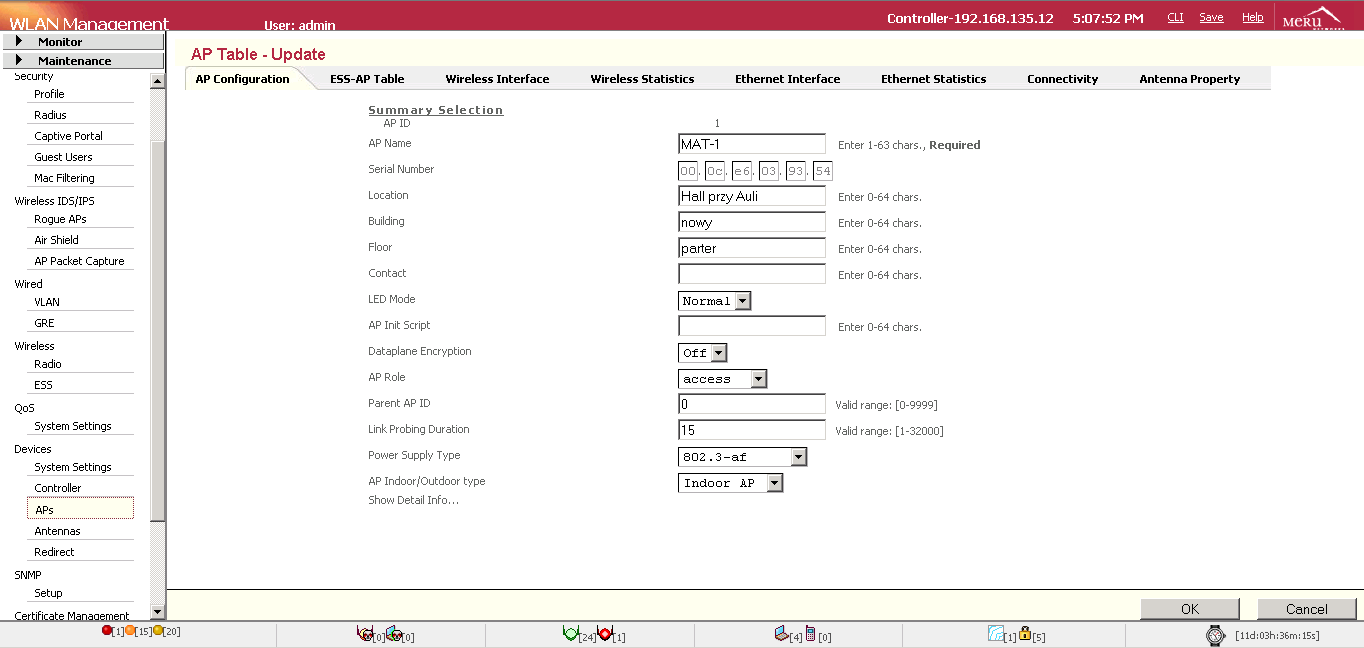Click the orange alarm status icon
Viewport: 1364px width, 648px height.
click(x=130, y=631)
